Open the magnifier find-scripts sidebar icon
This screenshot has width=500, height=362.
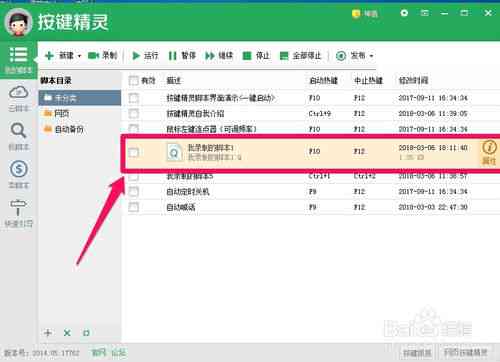pyautogui.click(x=18, y=130)
